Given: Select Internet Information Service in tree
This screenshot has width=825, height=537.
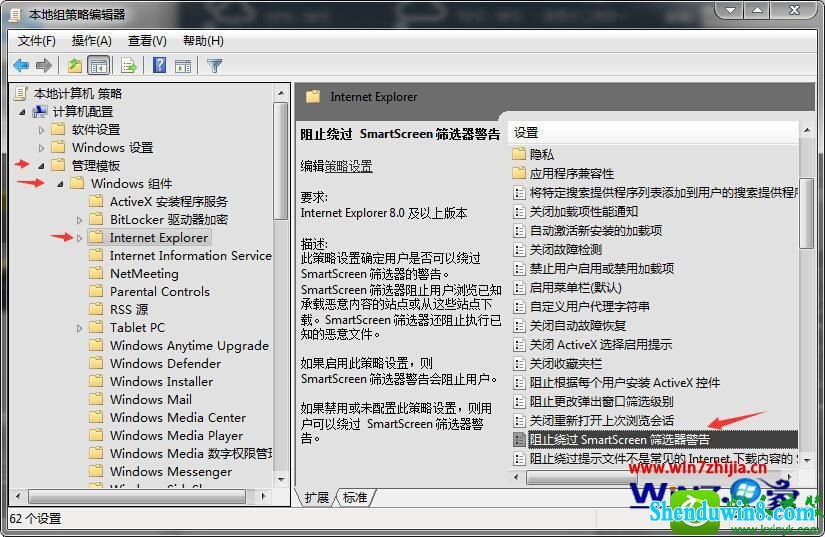Looking at the screenshot, I should tap(190, 256).
